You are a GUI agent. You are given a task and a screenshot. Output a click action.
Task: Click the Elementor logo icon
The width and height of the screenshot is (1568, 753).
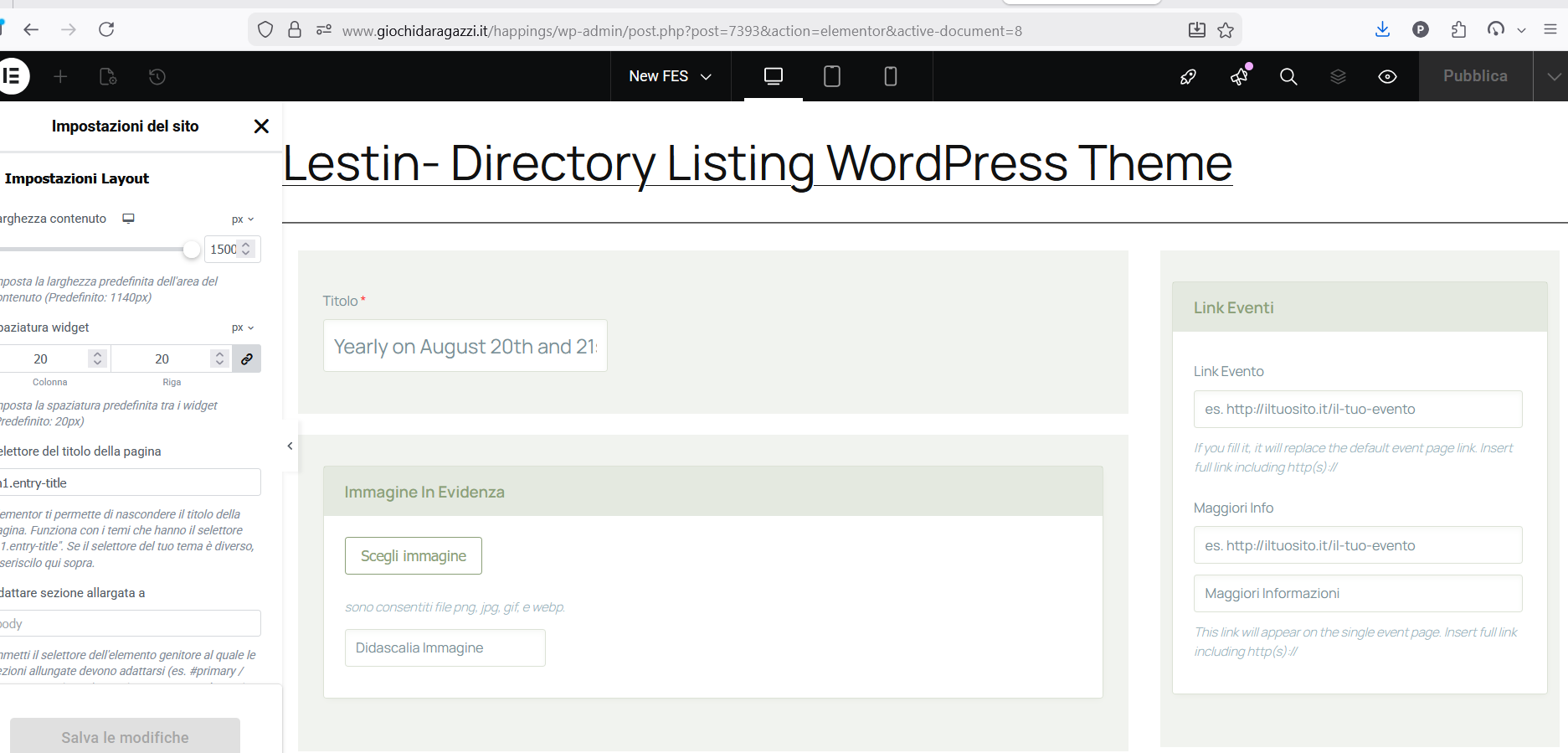(x=13, y=76)
